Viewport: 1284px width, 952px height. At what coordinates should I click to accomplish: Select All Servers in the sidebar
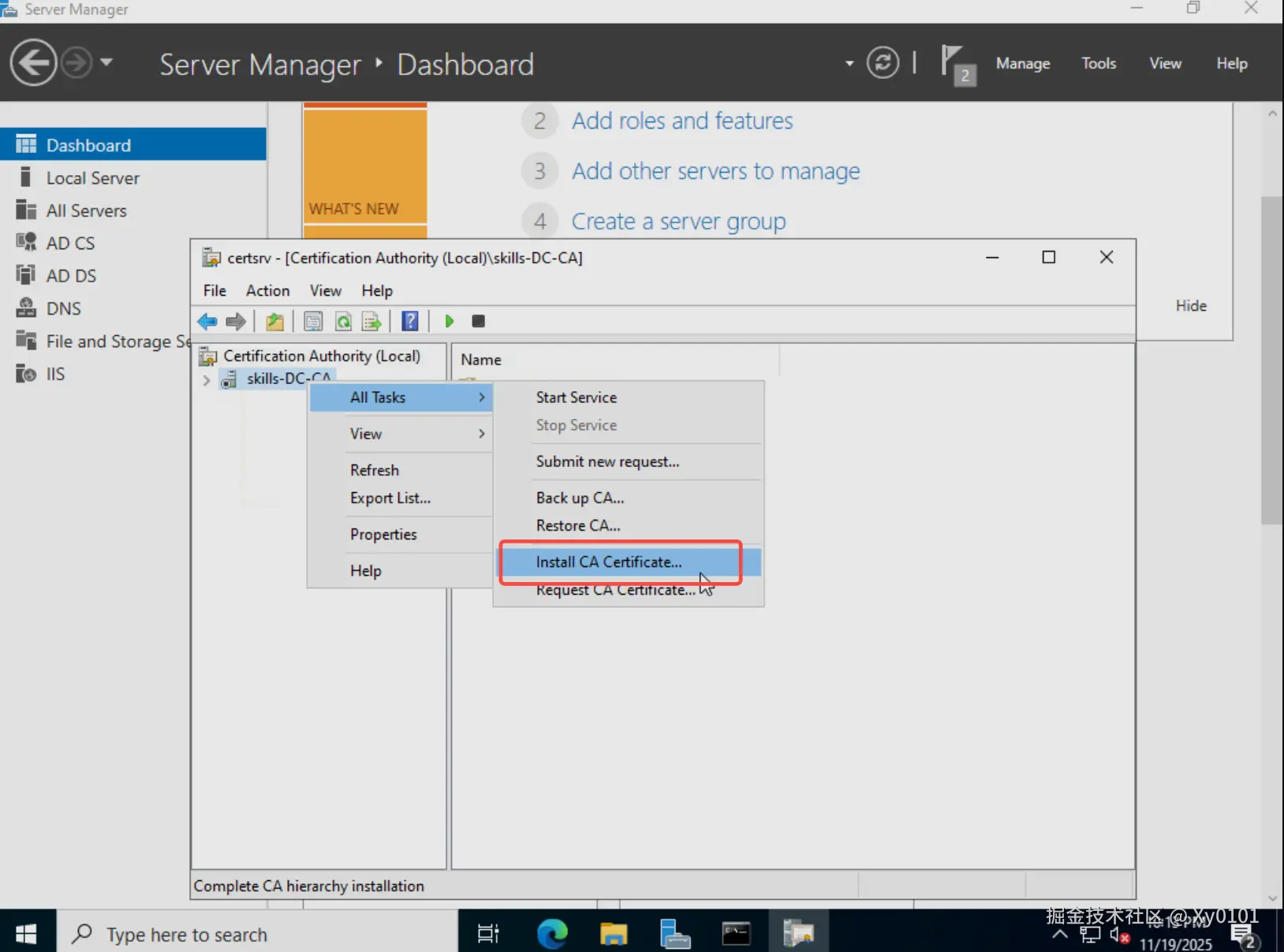coord(133,211)
